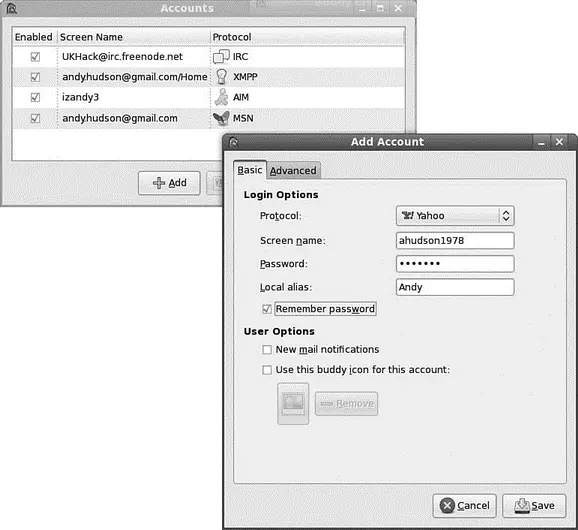Select the UKHack@irc.freenode.net row

(208, 57)
